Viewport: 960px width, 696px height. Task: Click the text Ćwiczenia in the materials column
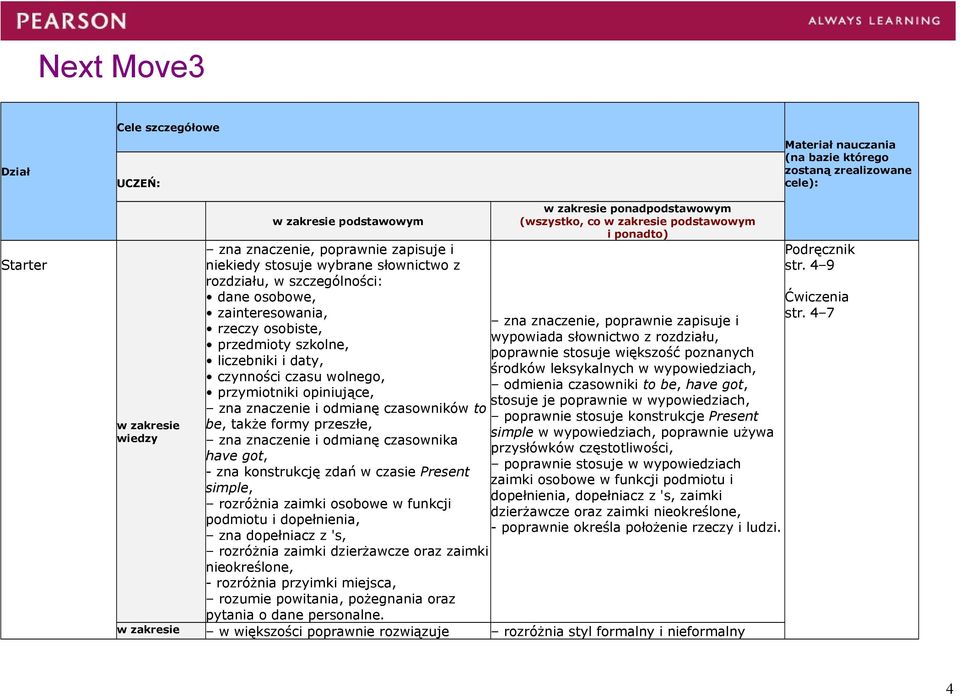[x=817, y=297]
